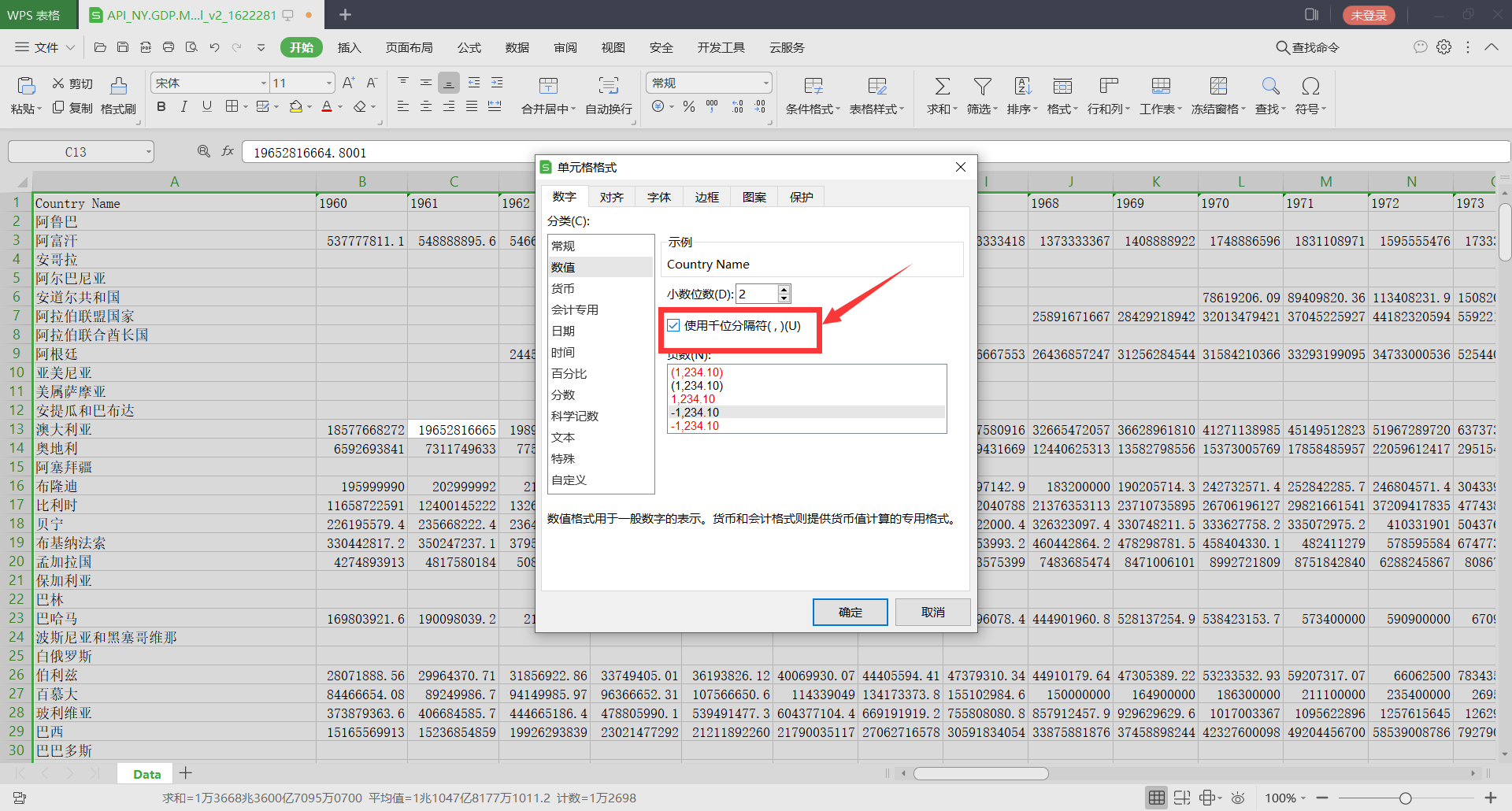Expand the 文件 menu dropdown arrow
Viewport: 1512px width, 811px height.
coord(70,47)
